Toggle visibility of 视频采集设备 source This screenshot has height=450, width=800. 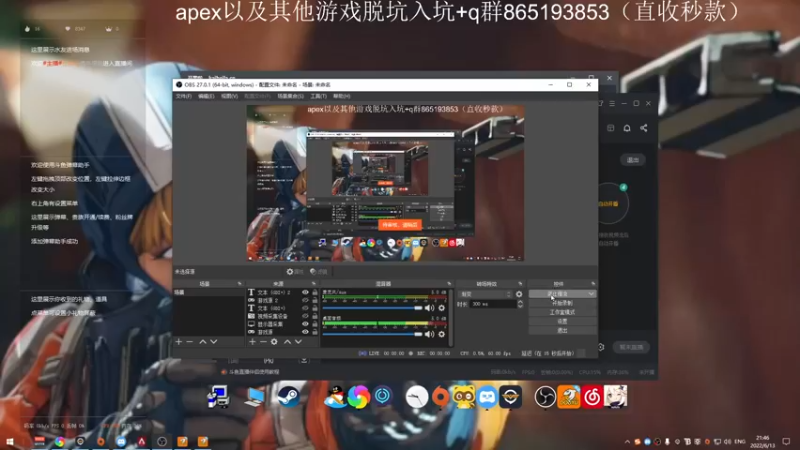point(305,316)
